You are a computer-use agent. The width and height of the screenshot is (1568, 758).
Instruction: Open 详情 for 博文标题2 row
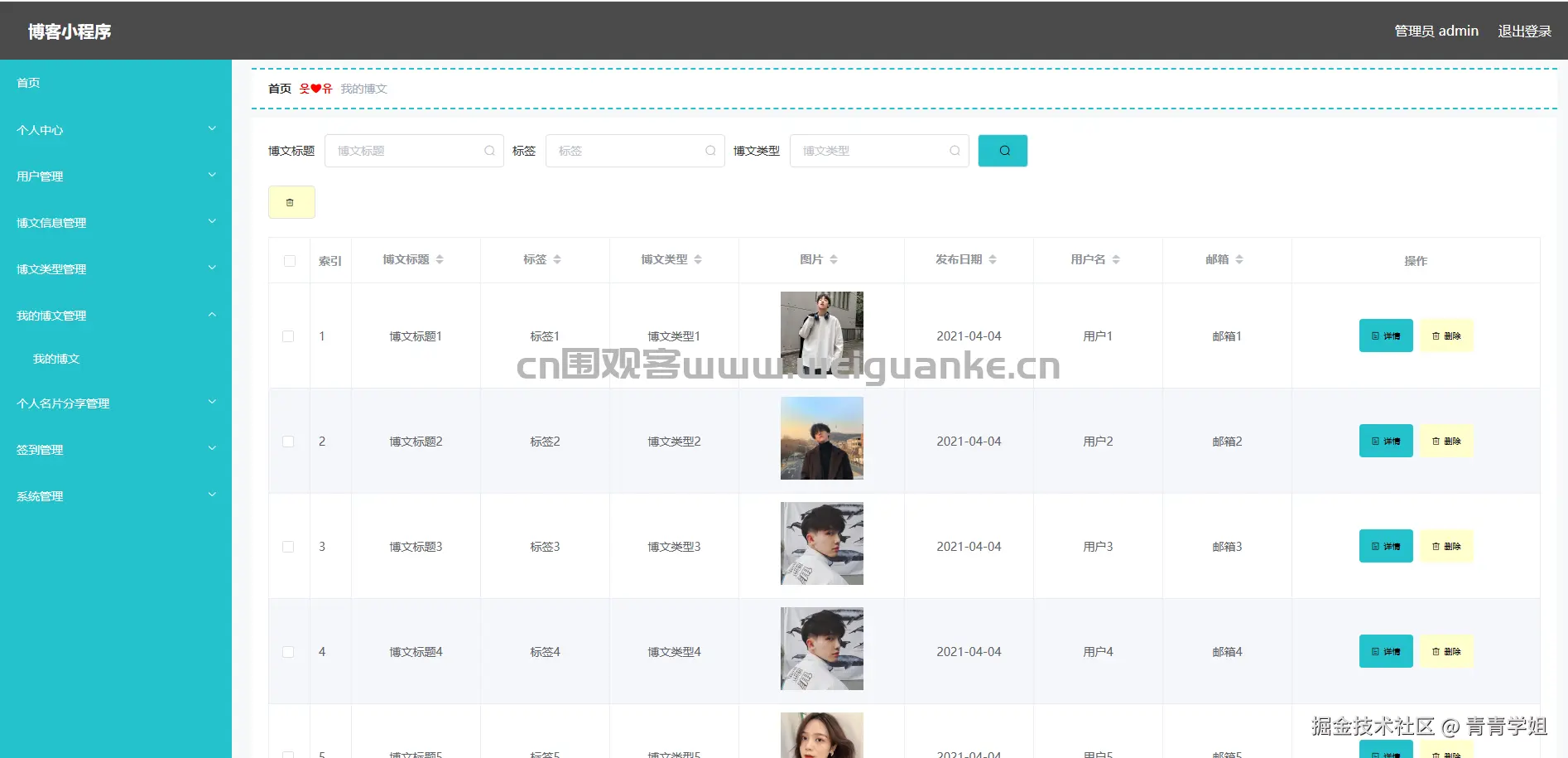(x=1386, y=441)
